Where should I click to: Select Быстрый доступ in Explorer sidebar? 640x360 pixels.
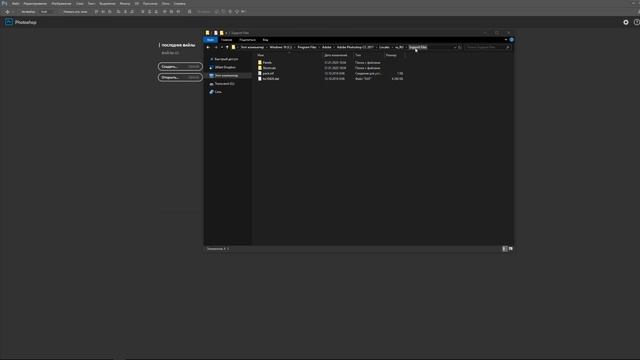click(226, 59)
